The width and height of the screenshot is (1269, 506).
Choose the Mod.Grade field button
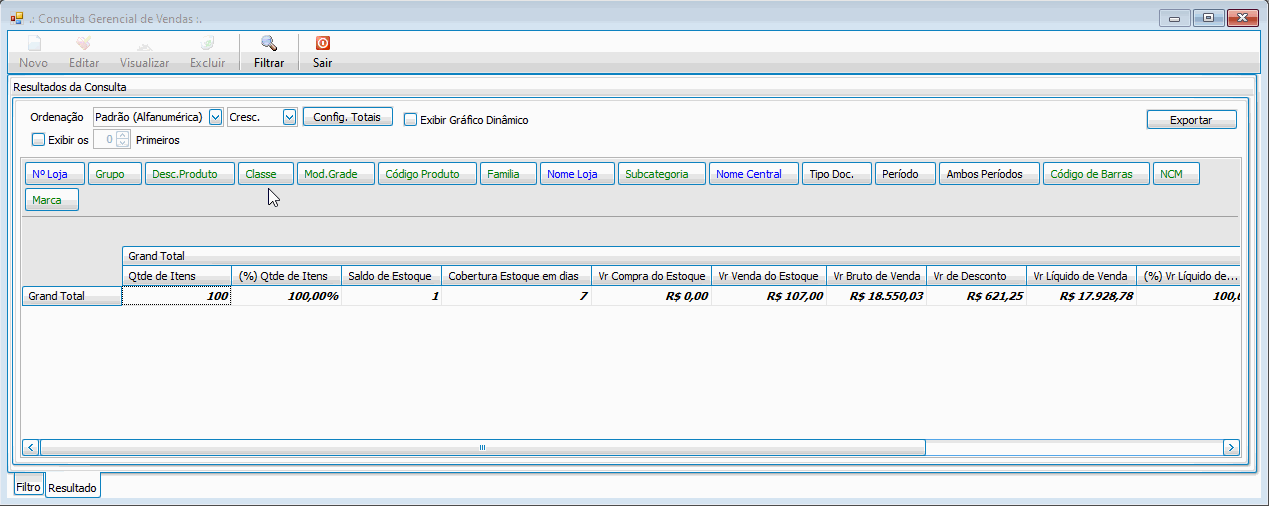click(x=335, y=174)
